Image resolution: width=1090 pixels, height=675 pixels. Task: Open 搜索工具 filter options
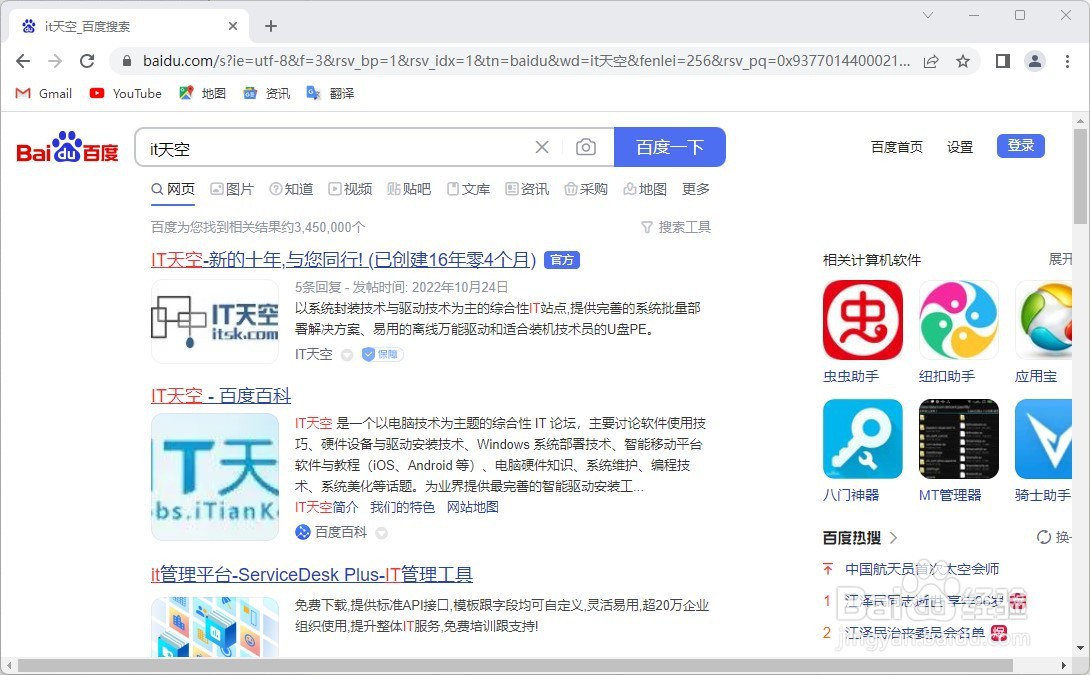tap(676, 227)
